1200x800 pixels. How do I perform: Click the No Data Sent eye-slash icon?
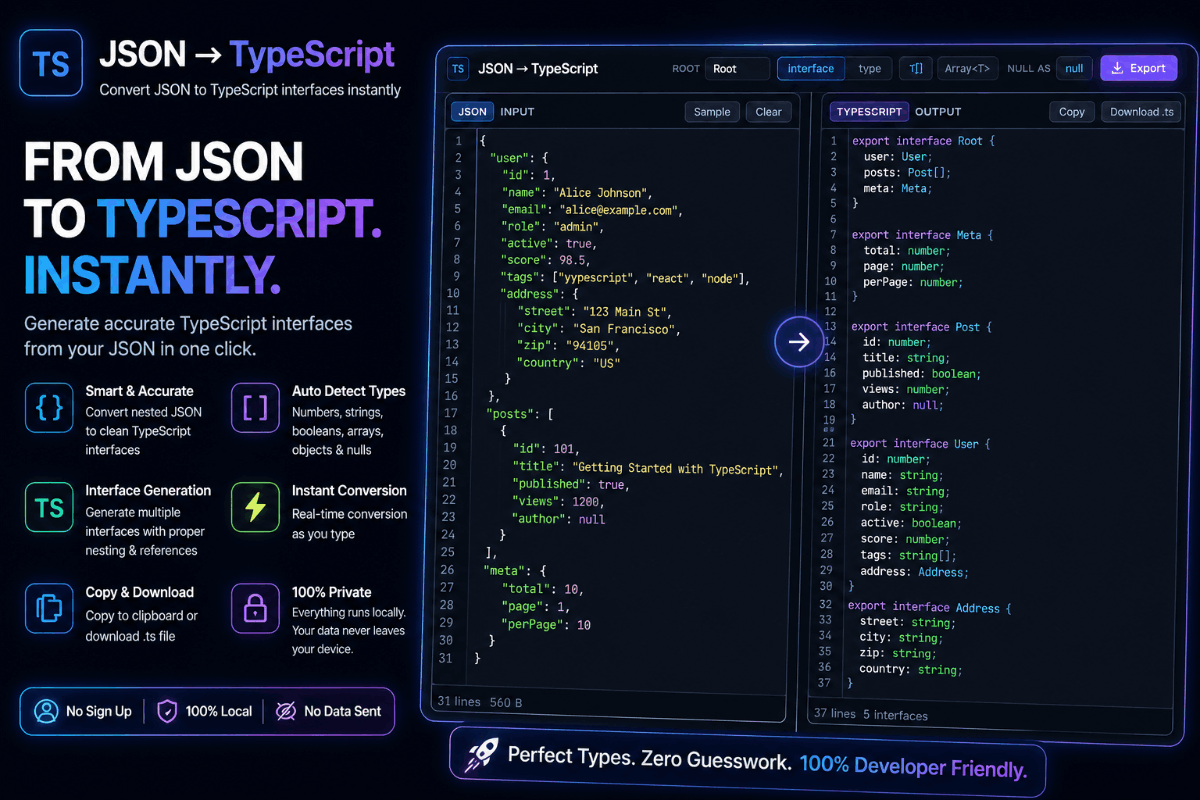pos(286,711)
